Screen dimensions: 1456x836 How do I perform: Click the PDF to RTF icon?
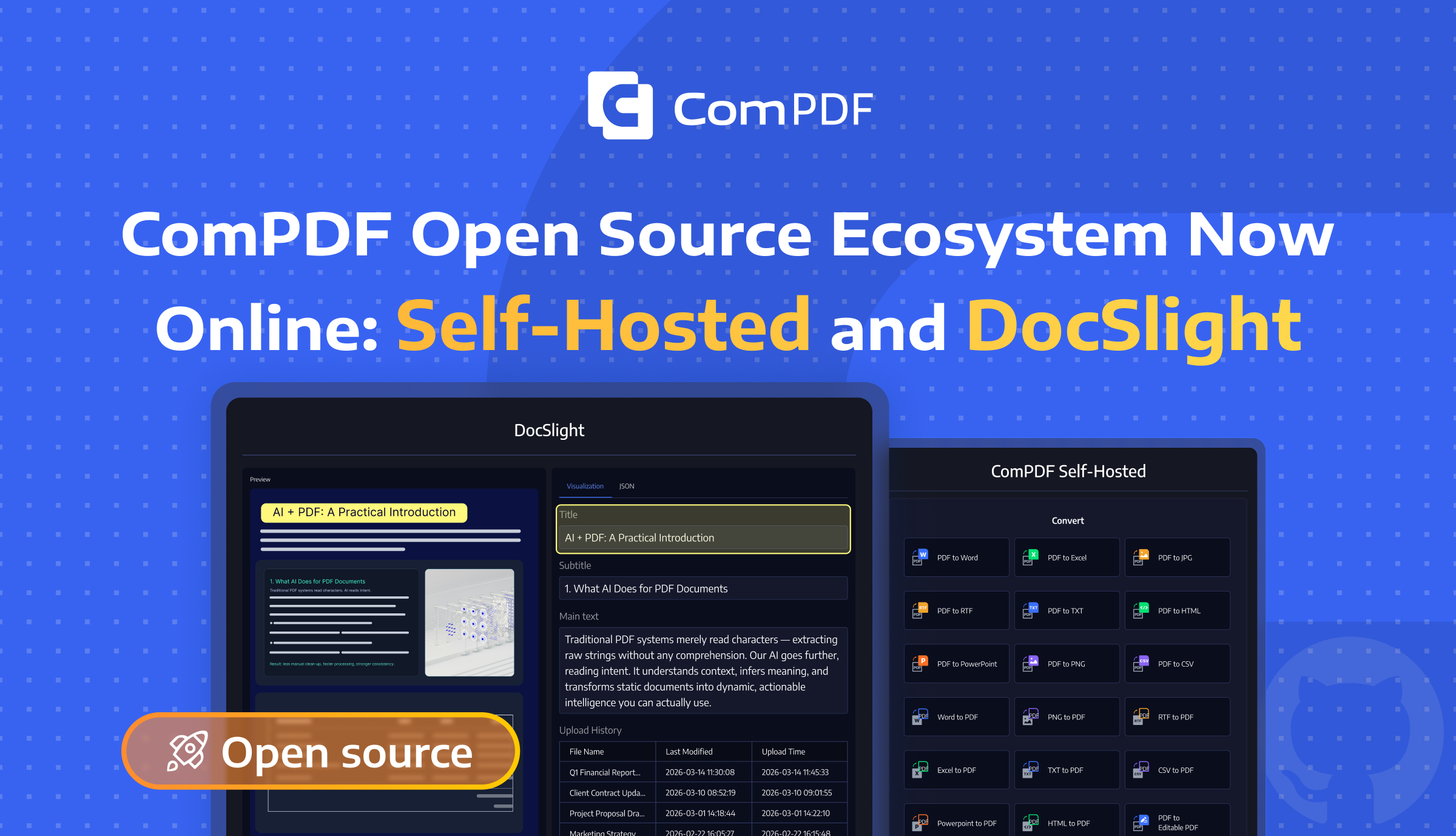pyautogui.click(x=920, y=610)
